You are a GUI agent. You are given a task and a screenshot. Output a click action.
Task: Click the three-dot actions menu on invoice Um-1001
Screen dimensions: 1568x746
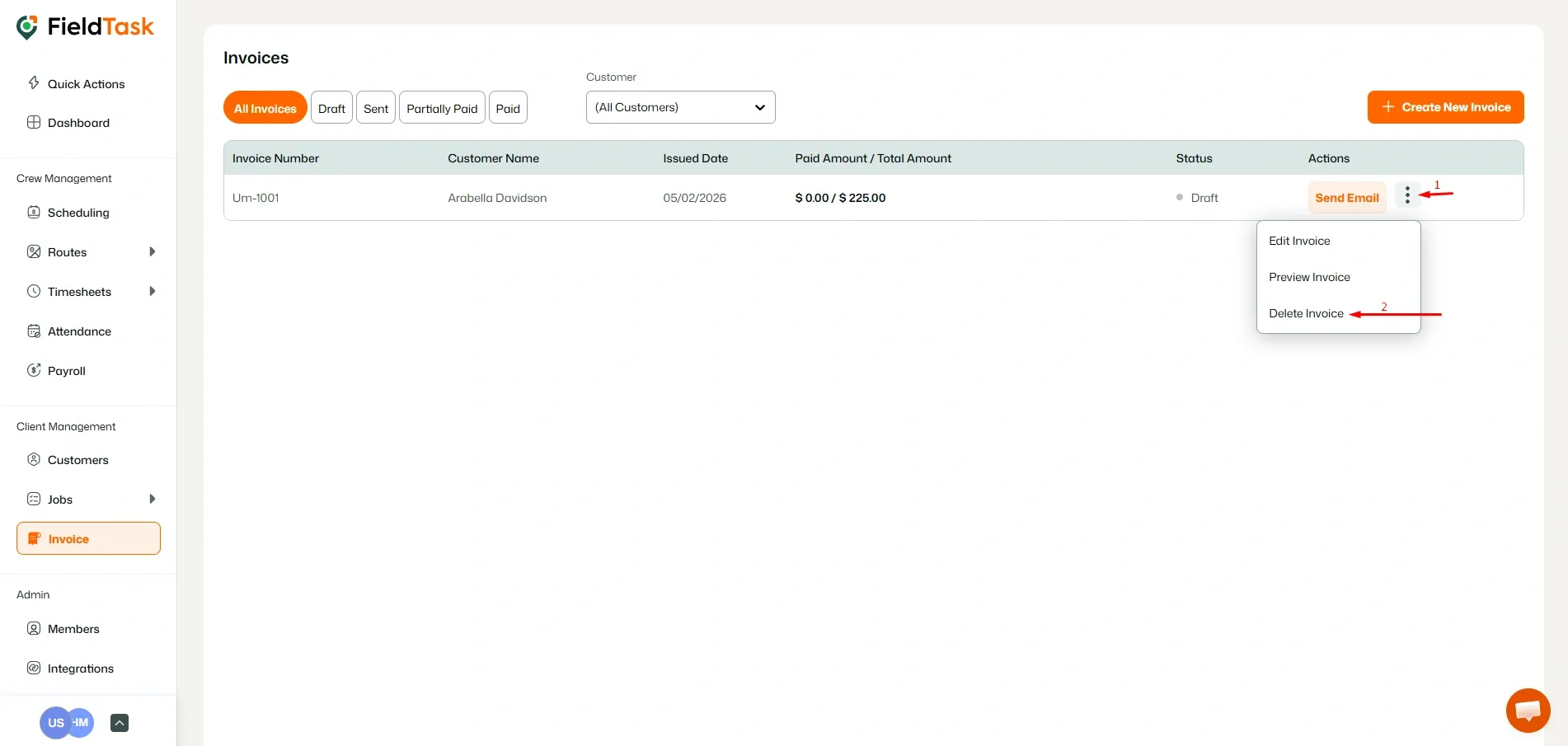pyautogui.click(x=1407, y=195)
